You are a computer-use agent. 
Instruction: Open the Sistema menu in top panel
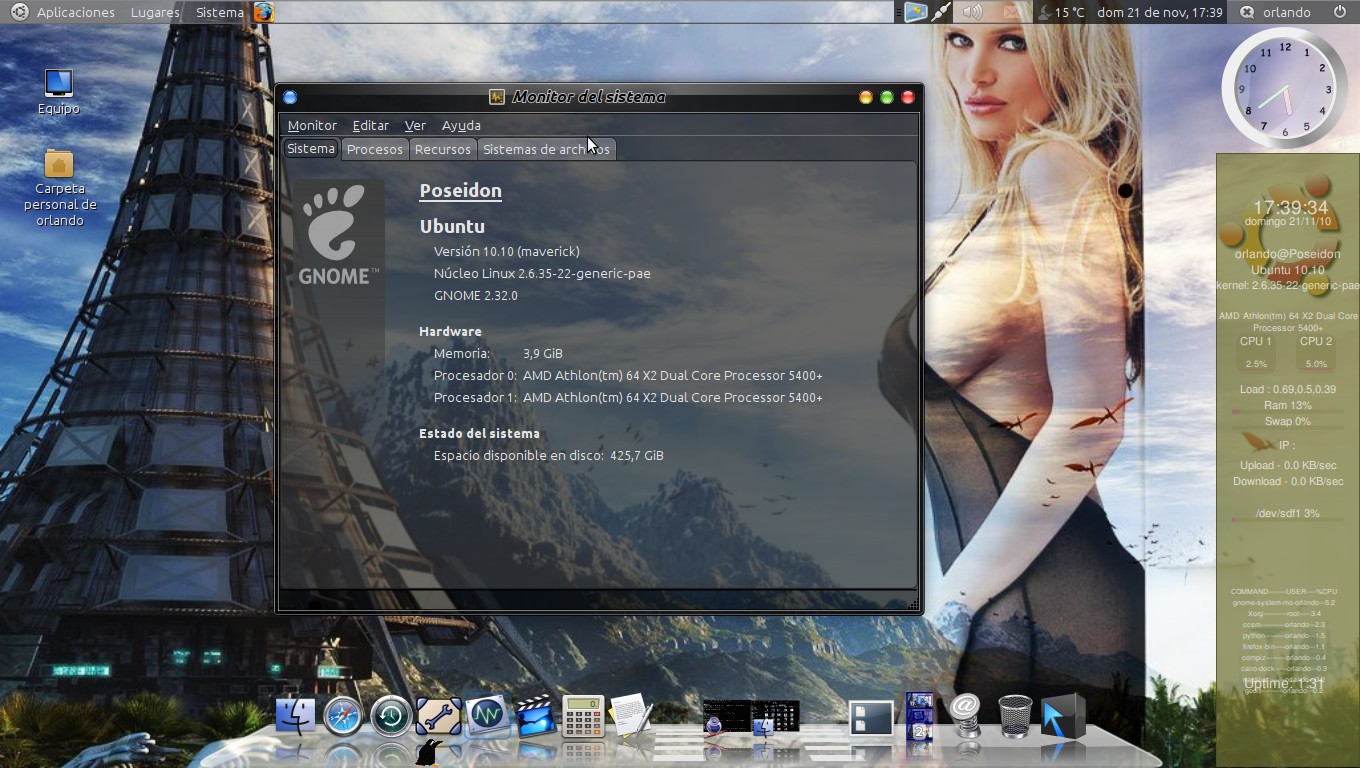[219, 12]
